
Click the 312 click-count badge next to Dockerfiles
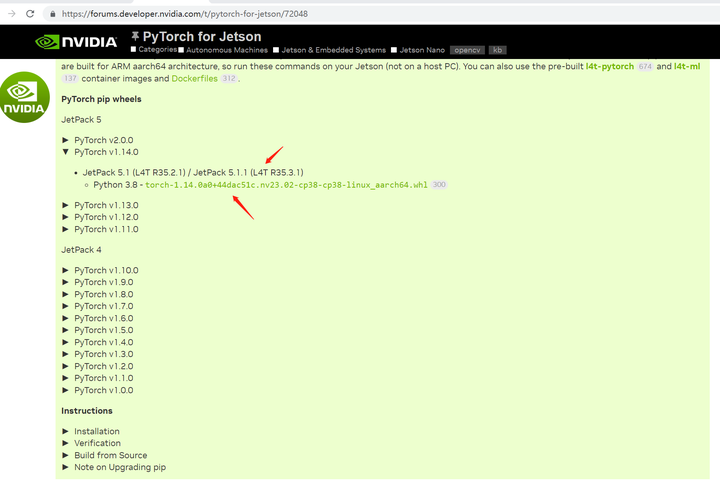point(229,79)
